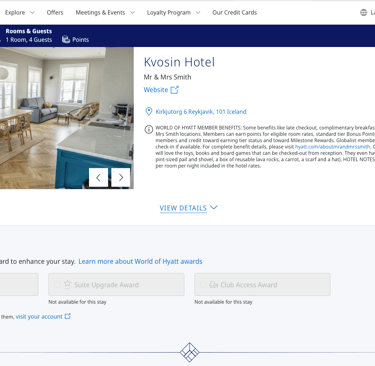Show previous hotel photo
375x366 pixels.
click(98, 177)
